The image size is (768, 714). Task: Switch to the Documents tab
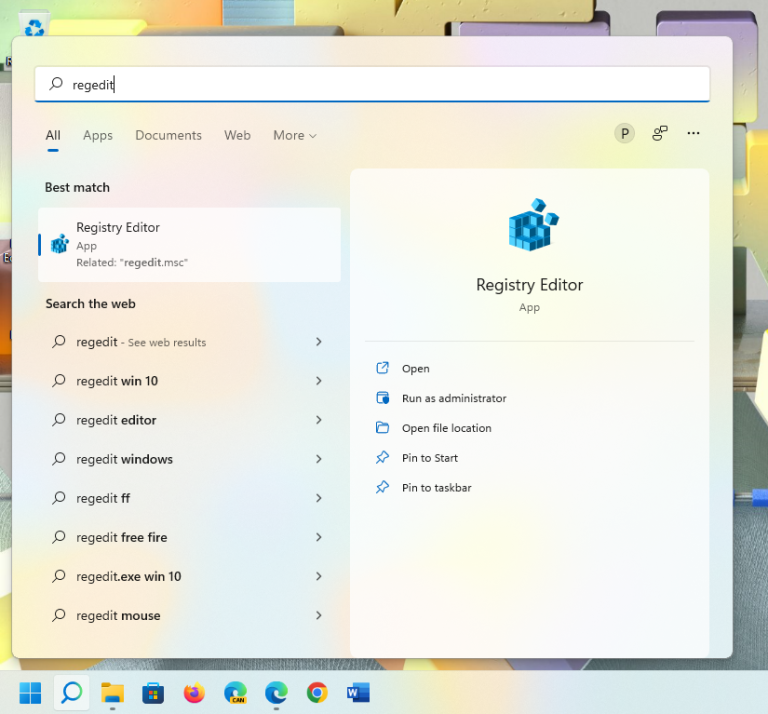click(x=168, y=135)
